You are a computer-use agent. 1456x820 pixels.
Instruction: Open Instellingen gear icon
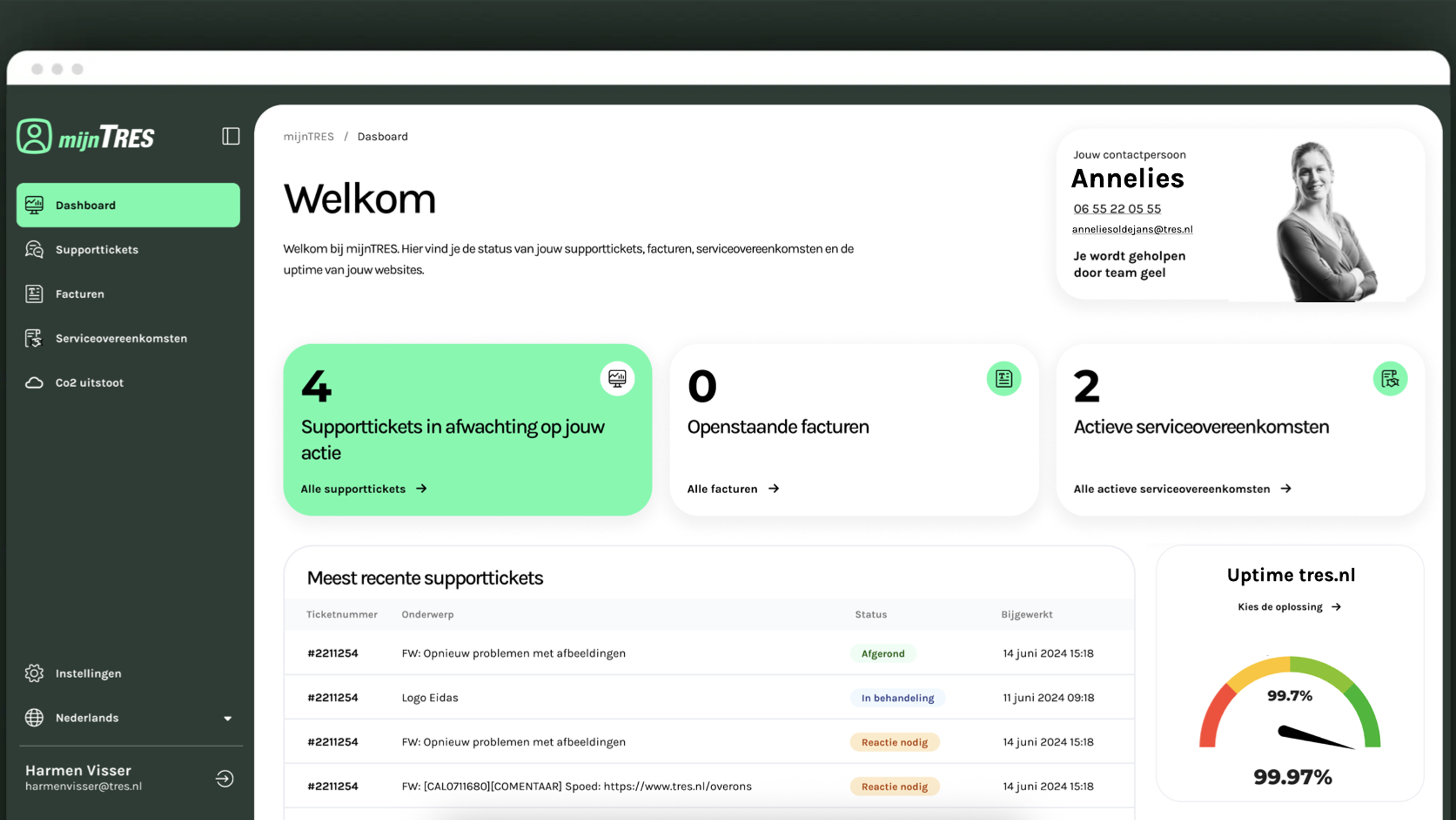[x=34, y=673]
